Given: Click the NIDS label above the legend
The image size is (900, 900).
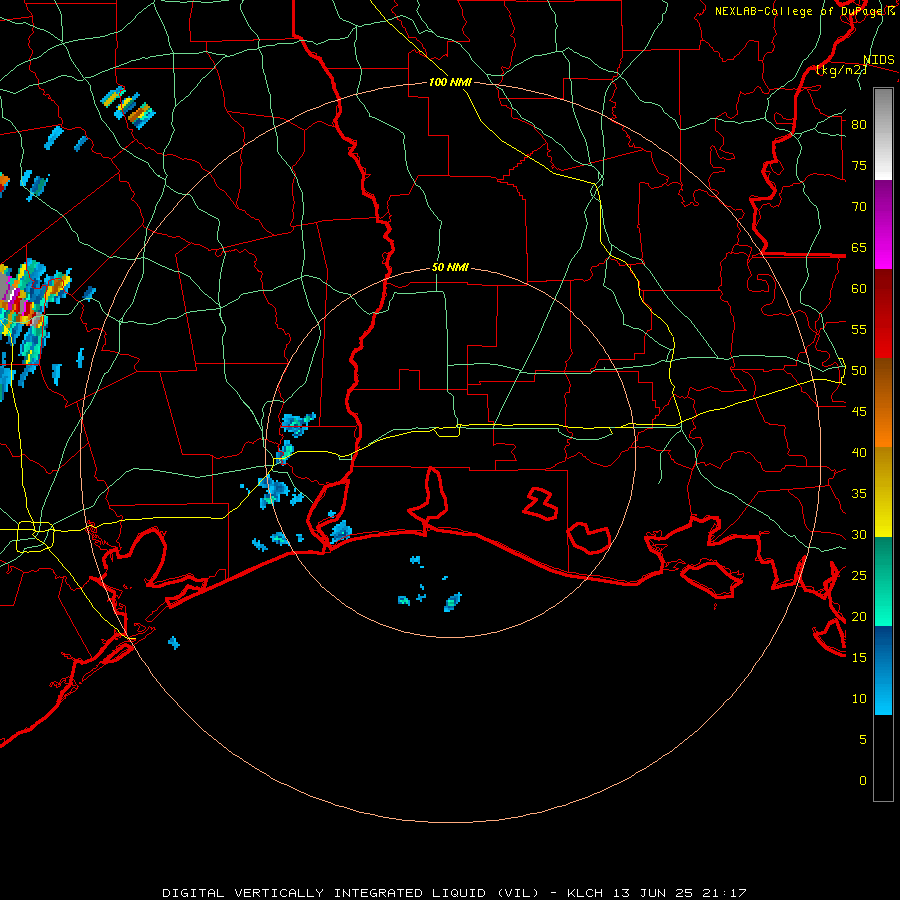Looking at the screenshot, I should click(879, 60).
